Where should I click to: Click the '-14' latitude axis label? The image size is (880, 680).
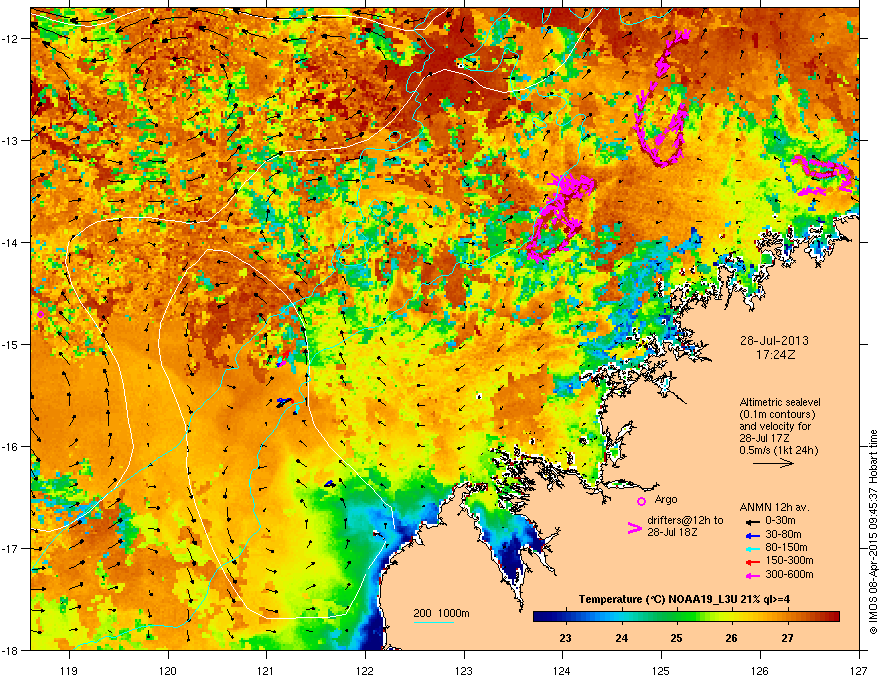(x=10, y=242)
